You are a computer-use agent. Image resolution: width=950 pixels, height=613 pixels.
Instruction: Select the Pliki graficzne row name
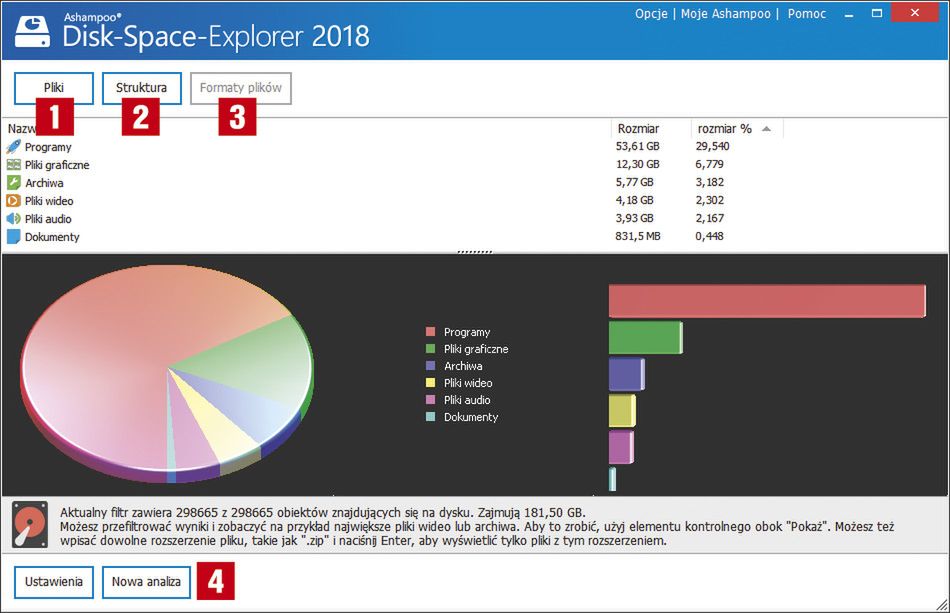click(x=57, y=165)
